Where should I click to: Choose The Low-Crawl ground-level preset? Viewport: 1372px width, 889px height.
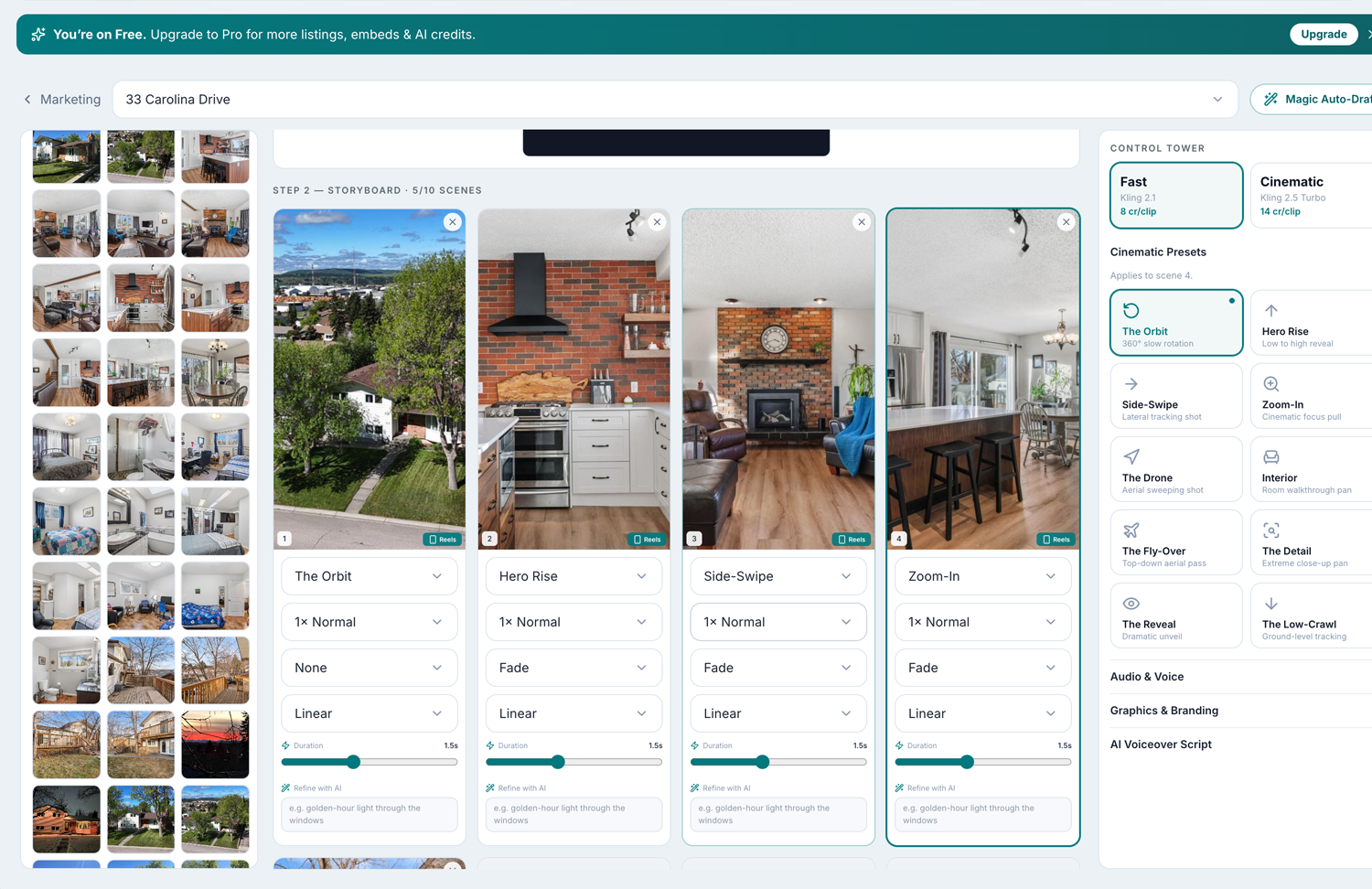pyautogui.click(x=1313, y=616)
